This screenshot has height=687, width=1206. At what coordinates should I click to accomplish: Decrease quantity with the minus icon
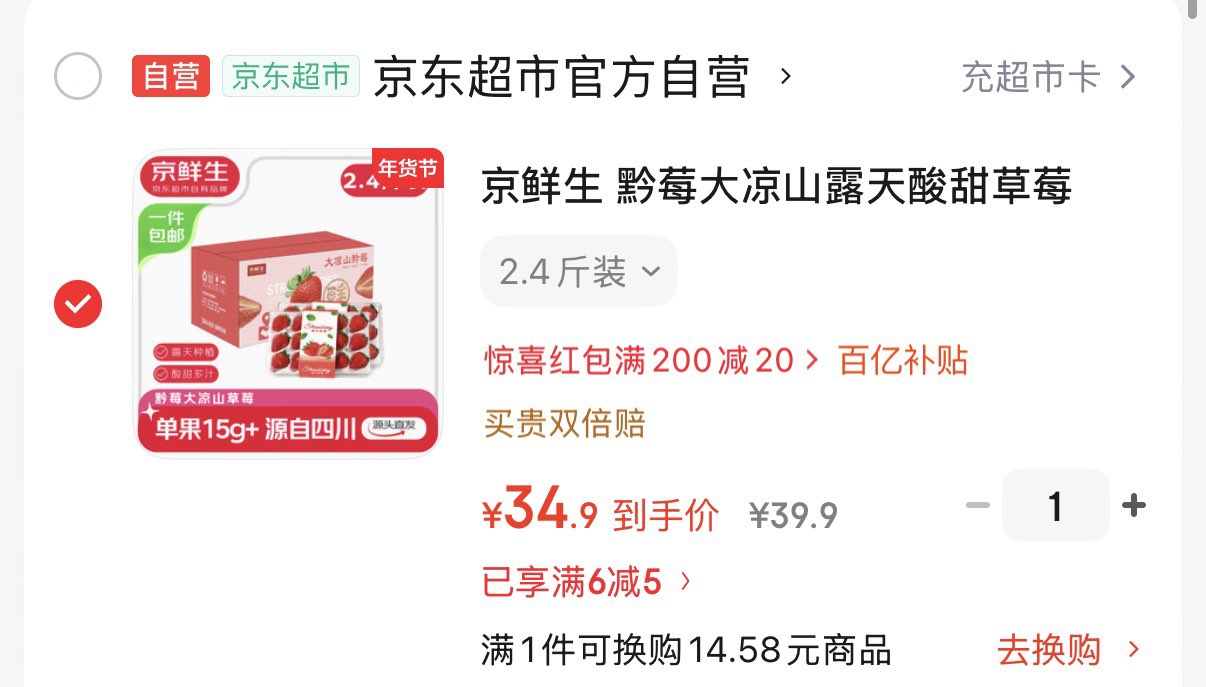[977, 506]
